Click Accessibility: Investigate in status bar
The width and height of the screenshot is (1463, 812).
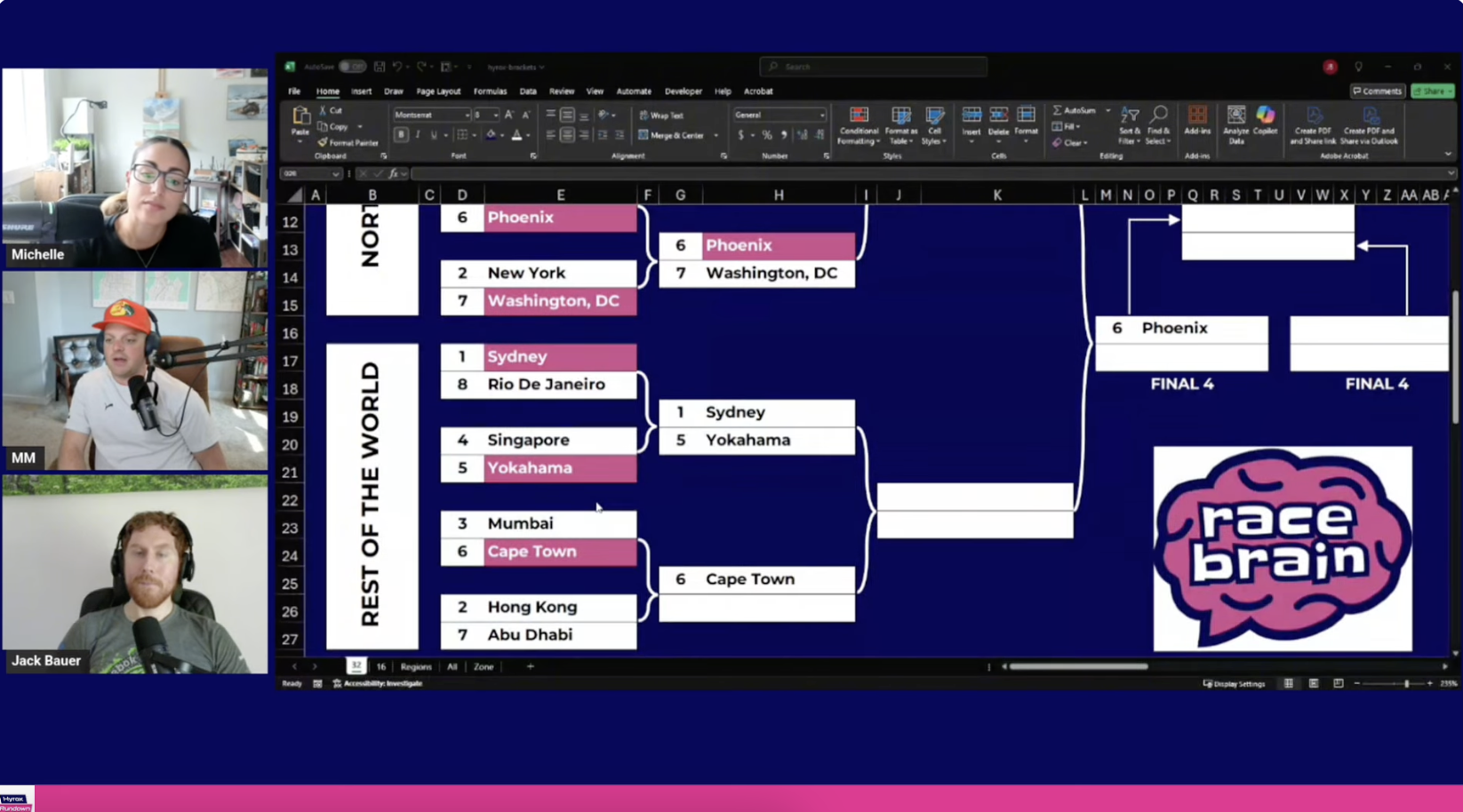coord(378,684)
